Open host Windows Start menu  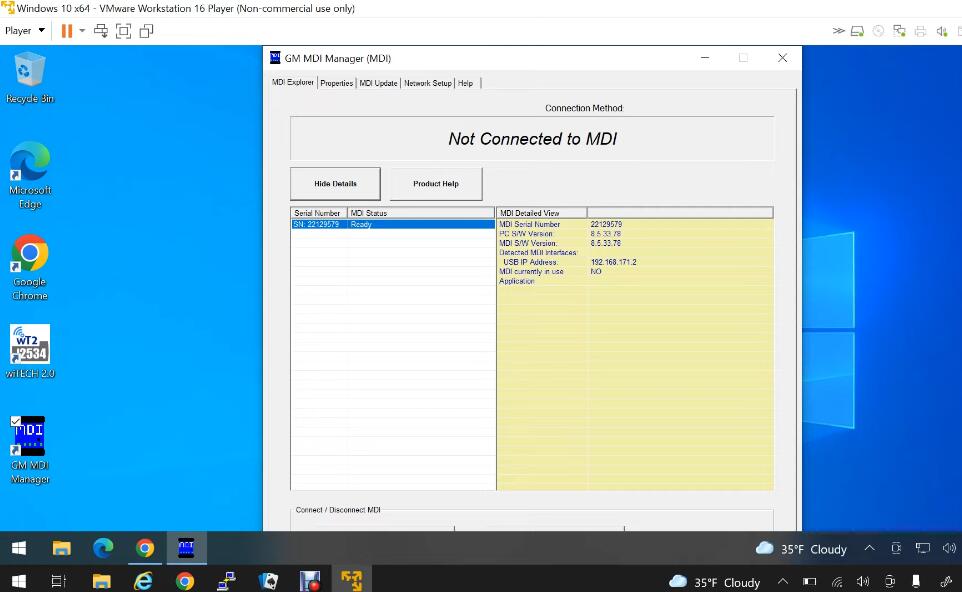(18, 580)
